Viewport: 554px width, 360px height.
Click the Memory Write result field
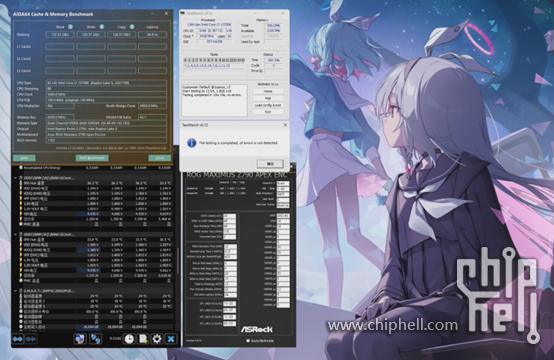pyautogui.click(x=91, y=35)
